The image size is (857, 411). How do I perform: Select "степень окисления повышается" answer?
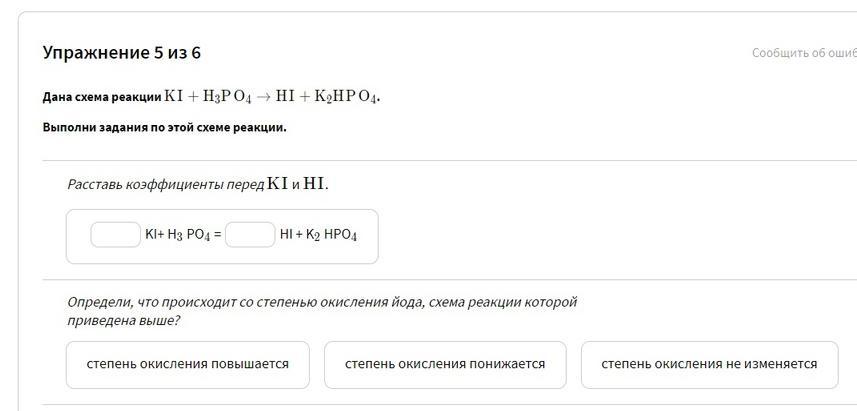click(188, 364)
